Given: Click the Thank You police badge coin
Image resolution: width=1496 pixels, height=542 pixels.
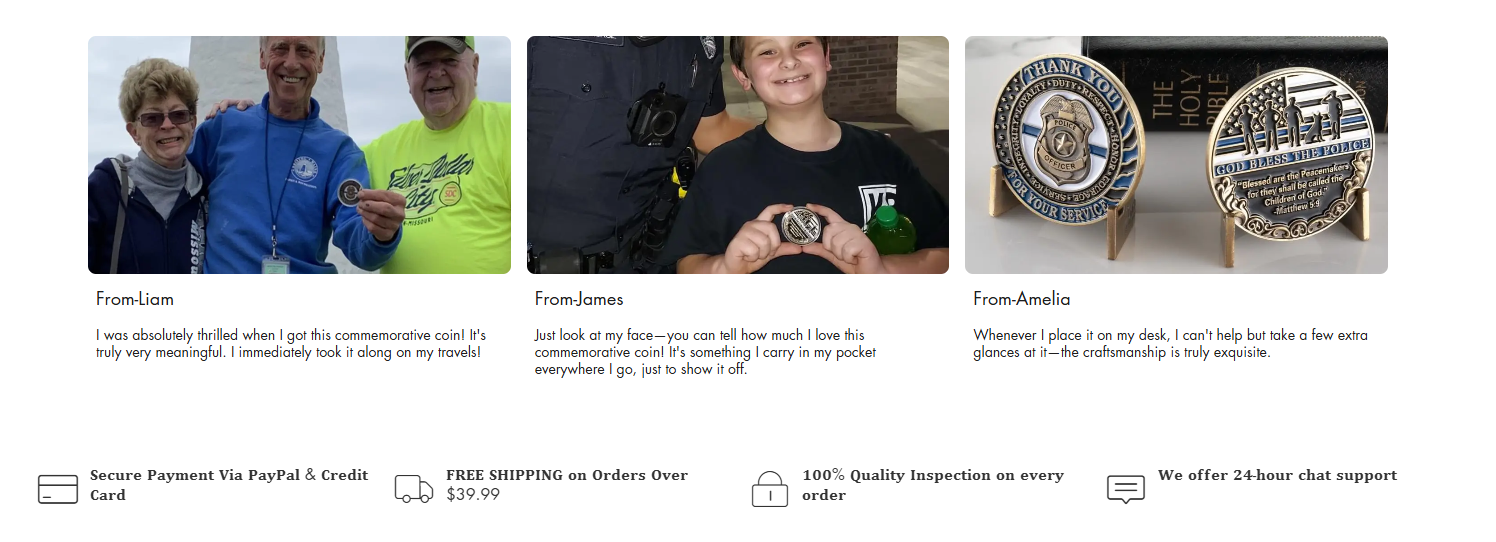Looking at the screenshot, I should tap(1063, 138).
